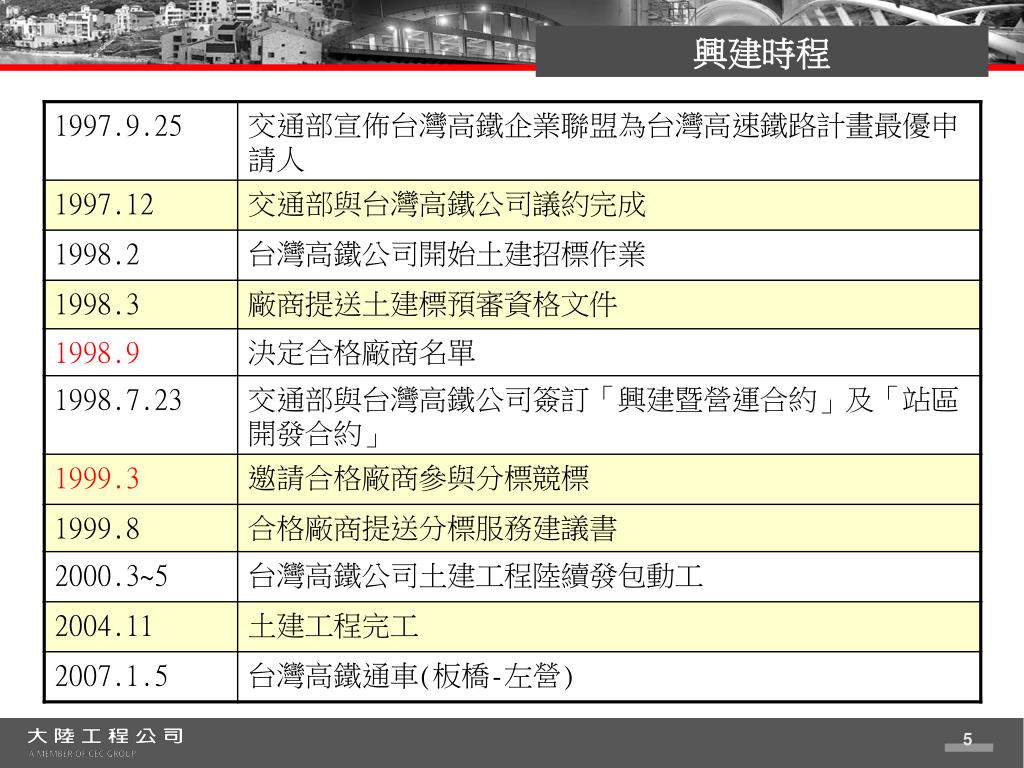Image resolution: width=1024 pixels, height=768 pixels.
Task: Click the text 交通部宣佈台灣高鐵企業聯盟 row
Action: click(602, 142)
